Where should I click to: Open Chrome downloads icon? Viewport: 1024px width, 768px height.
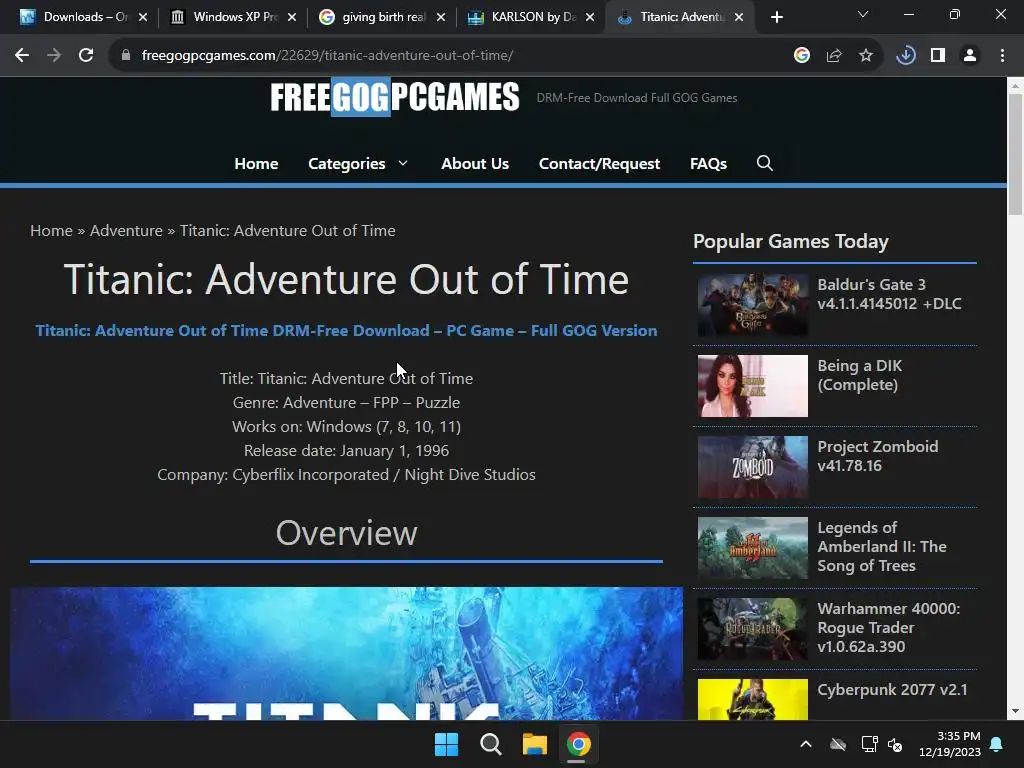(x=906, y=56)
